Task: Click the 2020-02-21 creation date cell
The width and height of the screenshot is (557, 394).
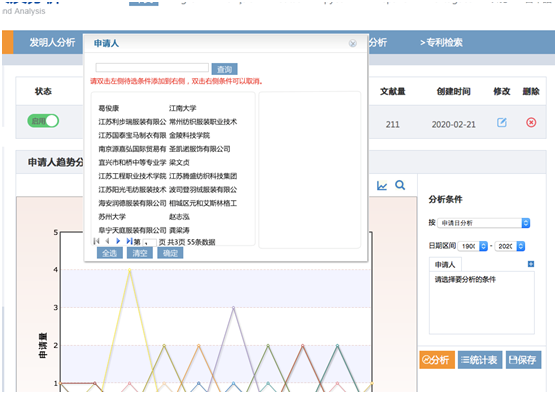Action: pyautogui.click(x=453, y=125)
